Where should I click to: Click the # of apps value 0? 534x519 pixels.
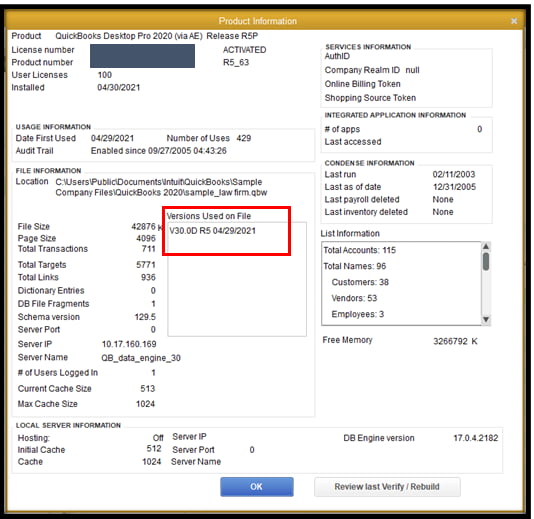[480, 129]
